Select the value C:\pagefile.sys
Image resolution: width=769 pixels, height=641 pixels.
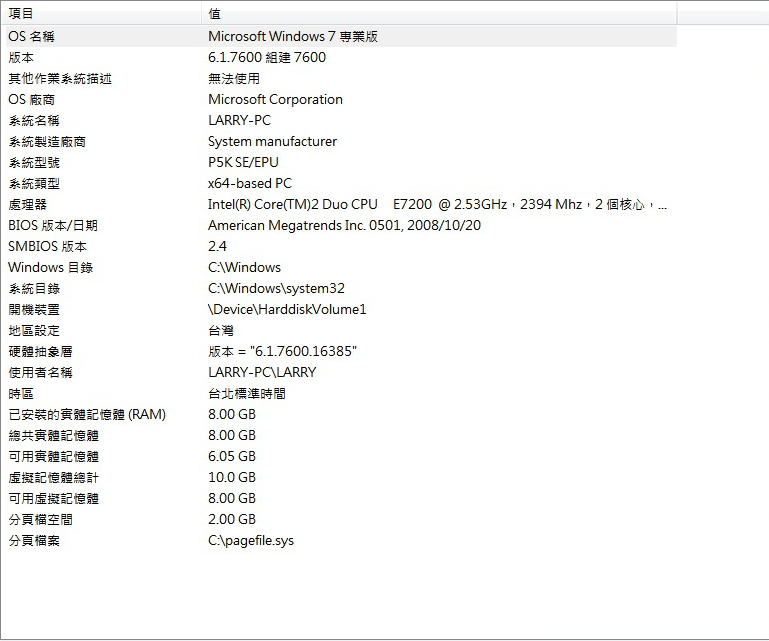251,541
